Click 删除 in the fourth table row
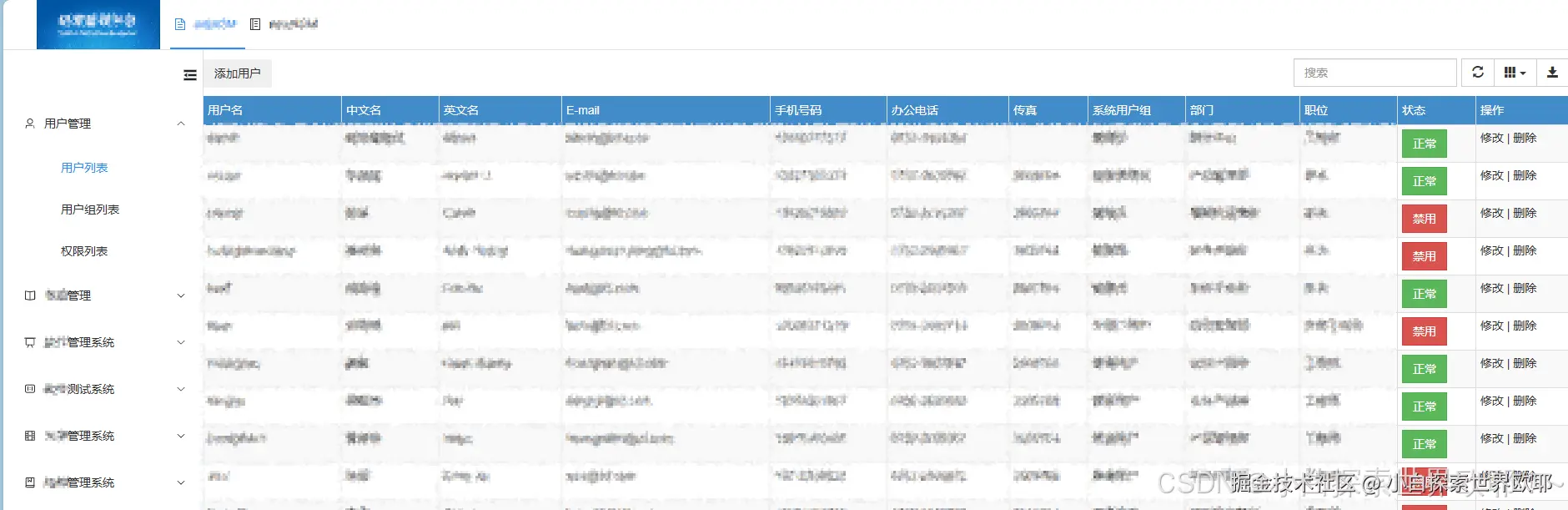Viewport: 1568px width, 510px height. (x=1525, y=250)
